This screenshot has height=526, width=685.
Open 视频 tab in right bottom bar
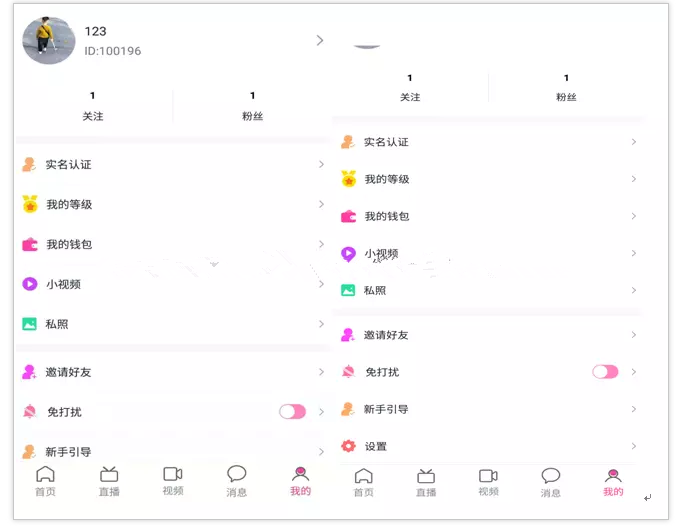pyautogui.click(x=488, y=483)
